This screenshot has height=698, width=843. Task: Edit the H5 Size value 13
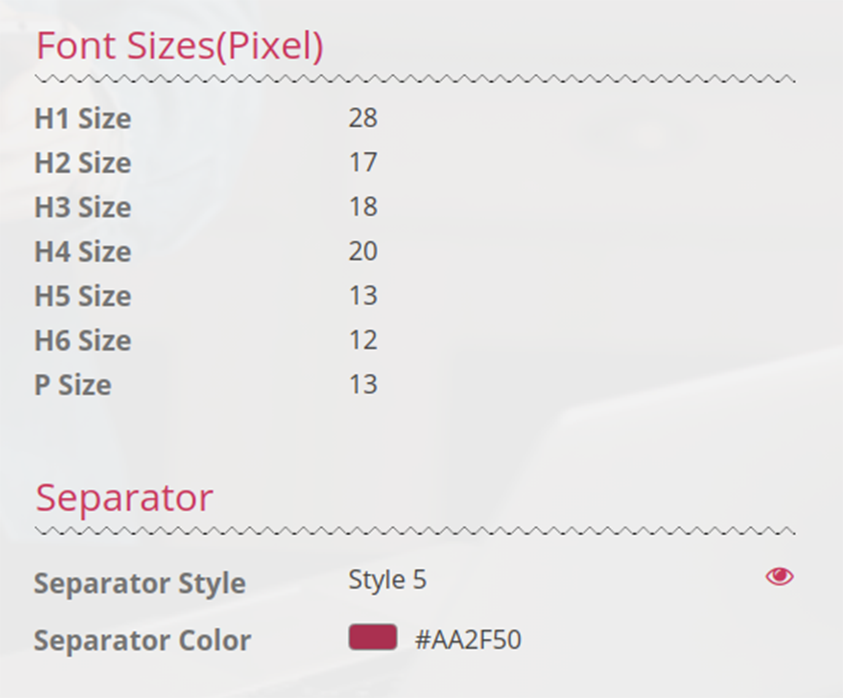click(x=363, y=295)
